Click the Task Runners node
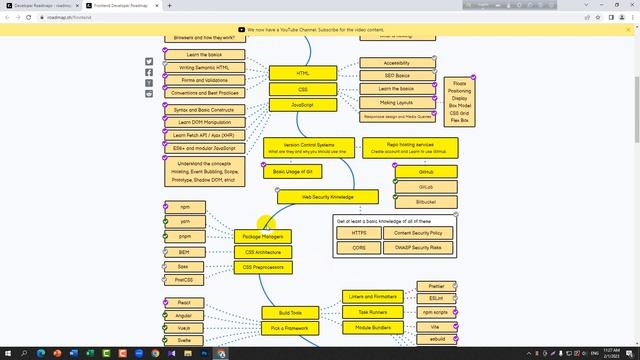Screen dimensions: 640x360 coord(373,312)
